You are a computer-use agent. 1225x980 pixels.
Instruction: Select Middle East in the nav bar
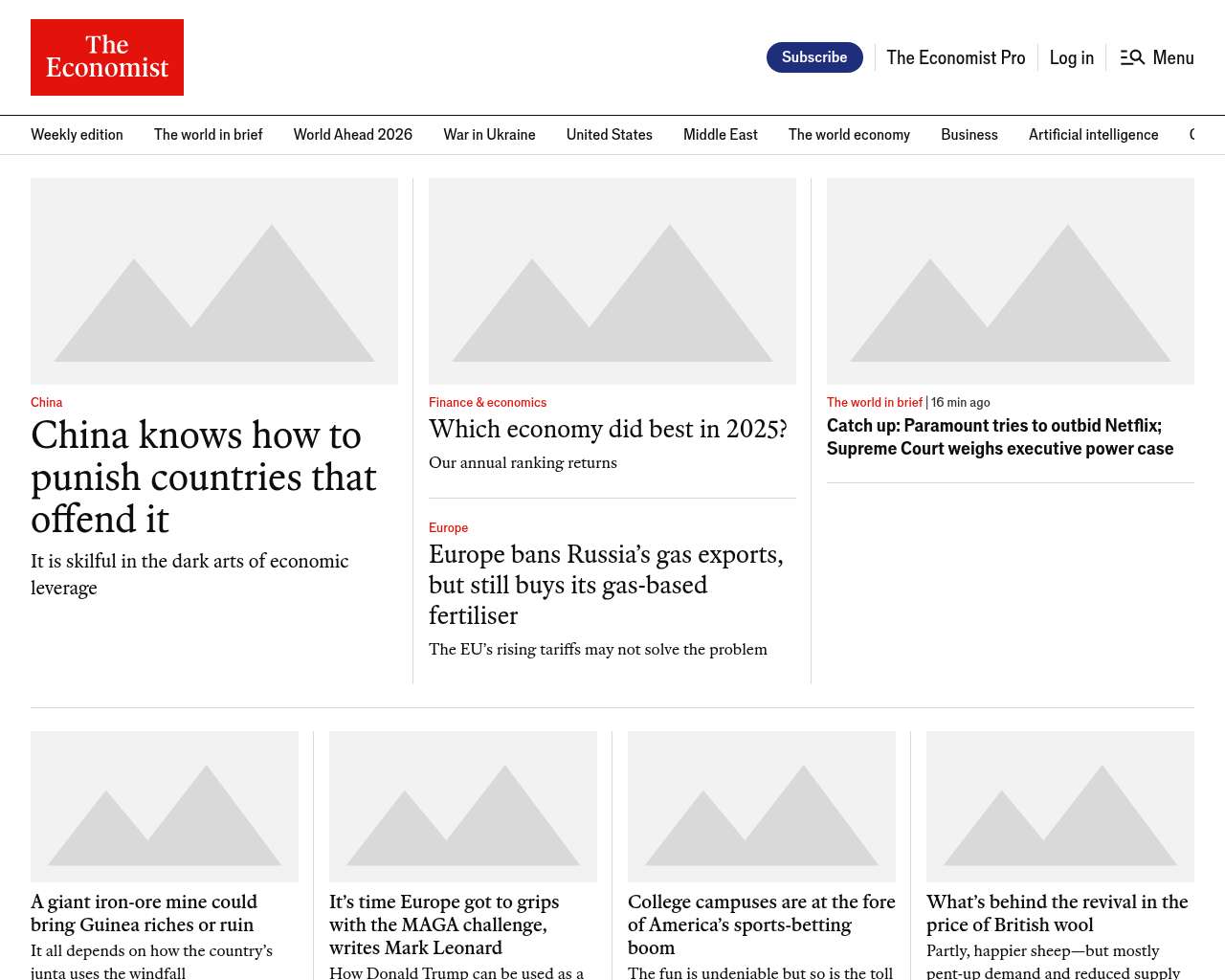coord(720,135)
